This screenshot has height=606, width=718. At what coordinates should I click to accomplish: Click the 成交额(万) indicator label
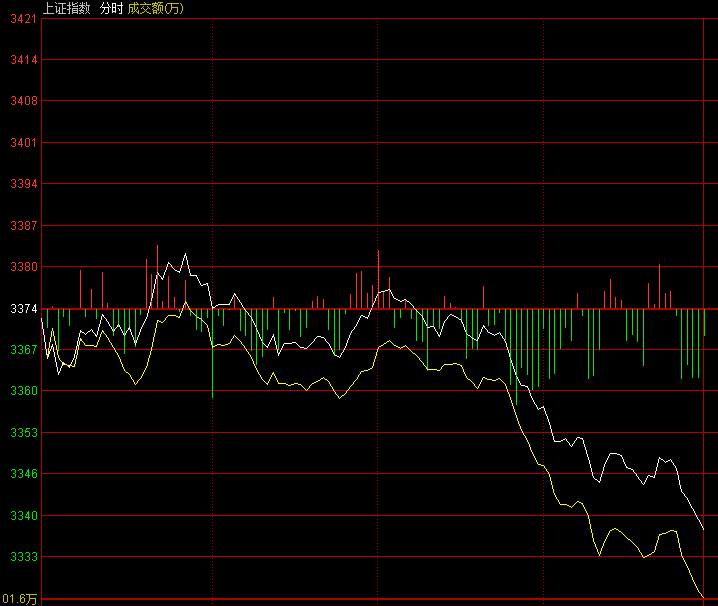coord(155,8)
